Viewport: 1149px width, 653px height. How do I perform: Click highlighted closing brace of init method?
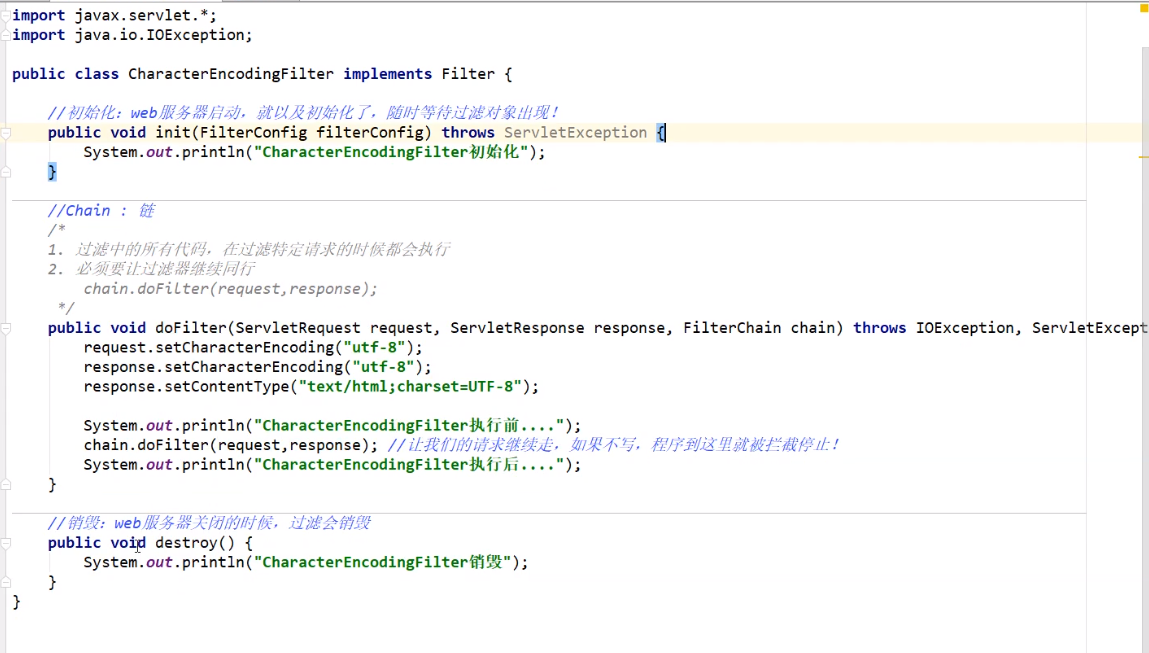tap(52, 172)
